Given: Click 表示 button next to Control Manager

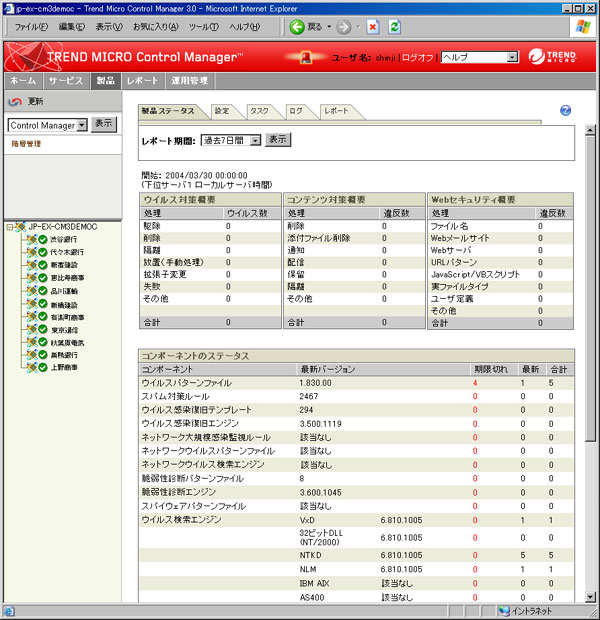Looking at the screenshot, I should [x=104, y=124].
